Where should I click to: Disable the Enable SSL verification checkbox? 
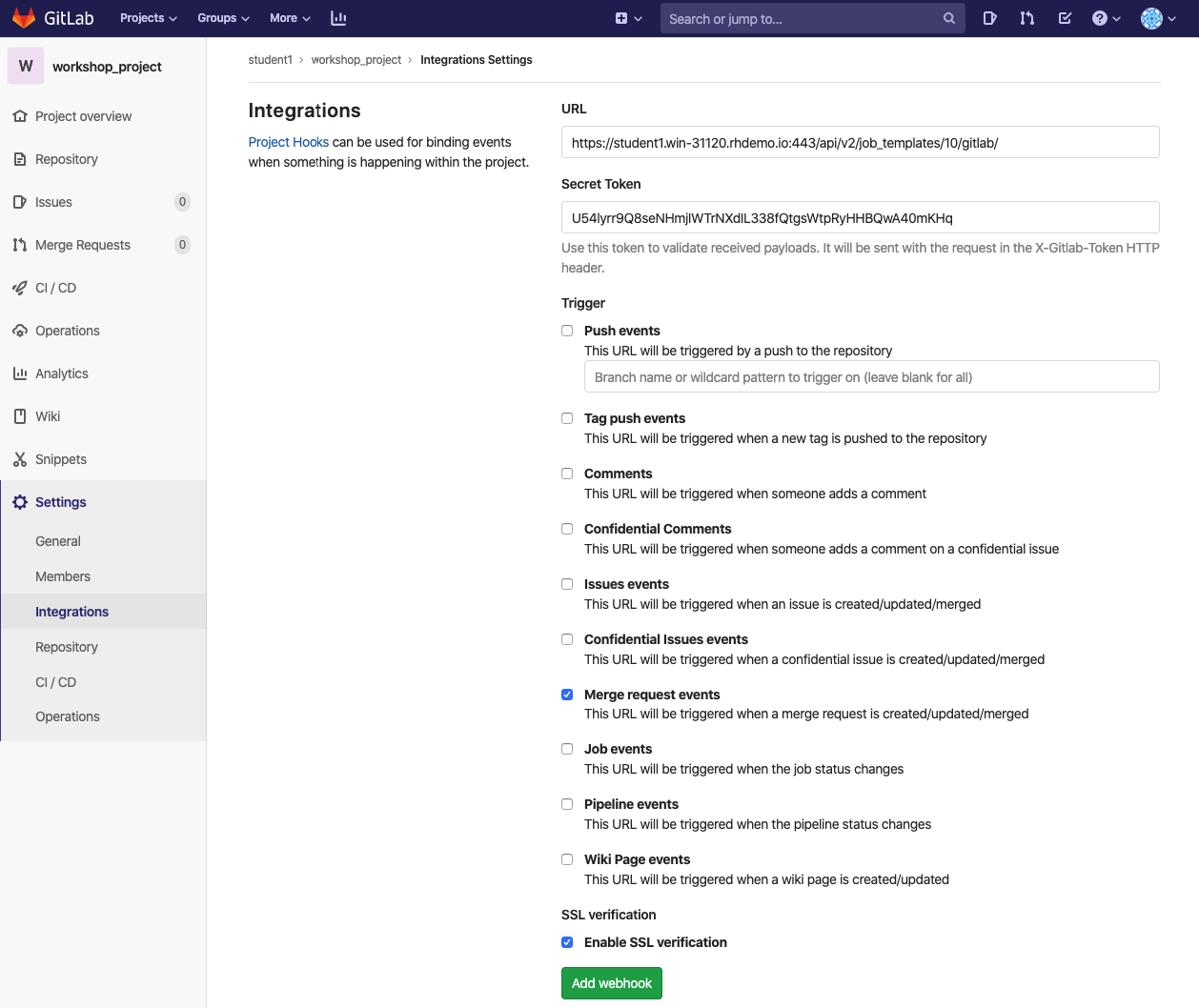click(567, 942)
